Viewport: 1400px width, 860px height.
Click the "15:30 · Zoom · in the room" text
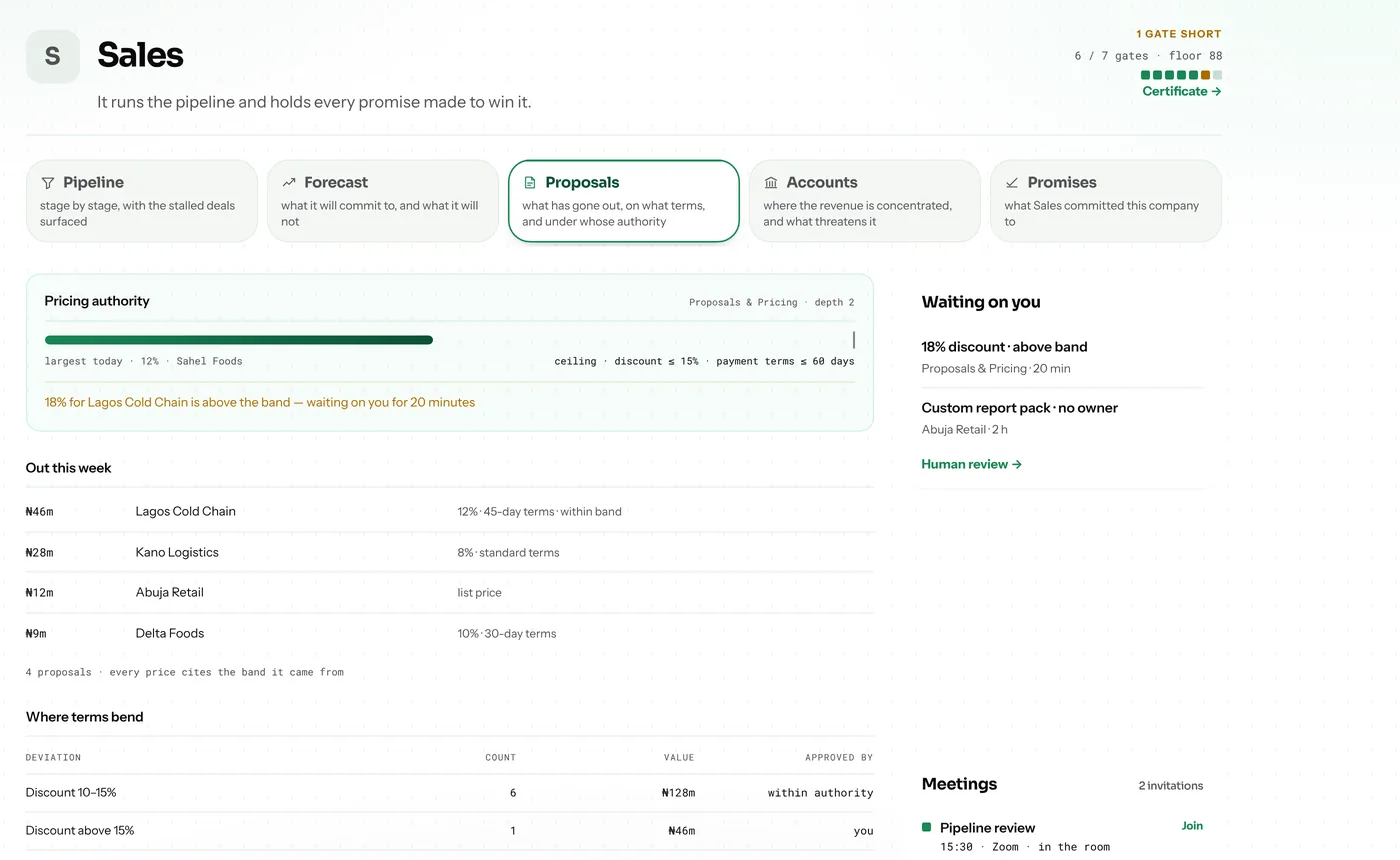(1025, 847)
